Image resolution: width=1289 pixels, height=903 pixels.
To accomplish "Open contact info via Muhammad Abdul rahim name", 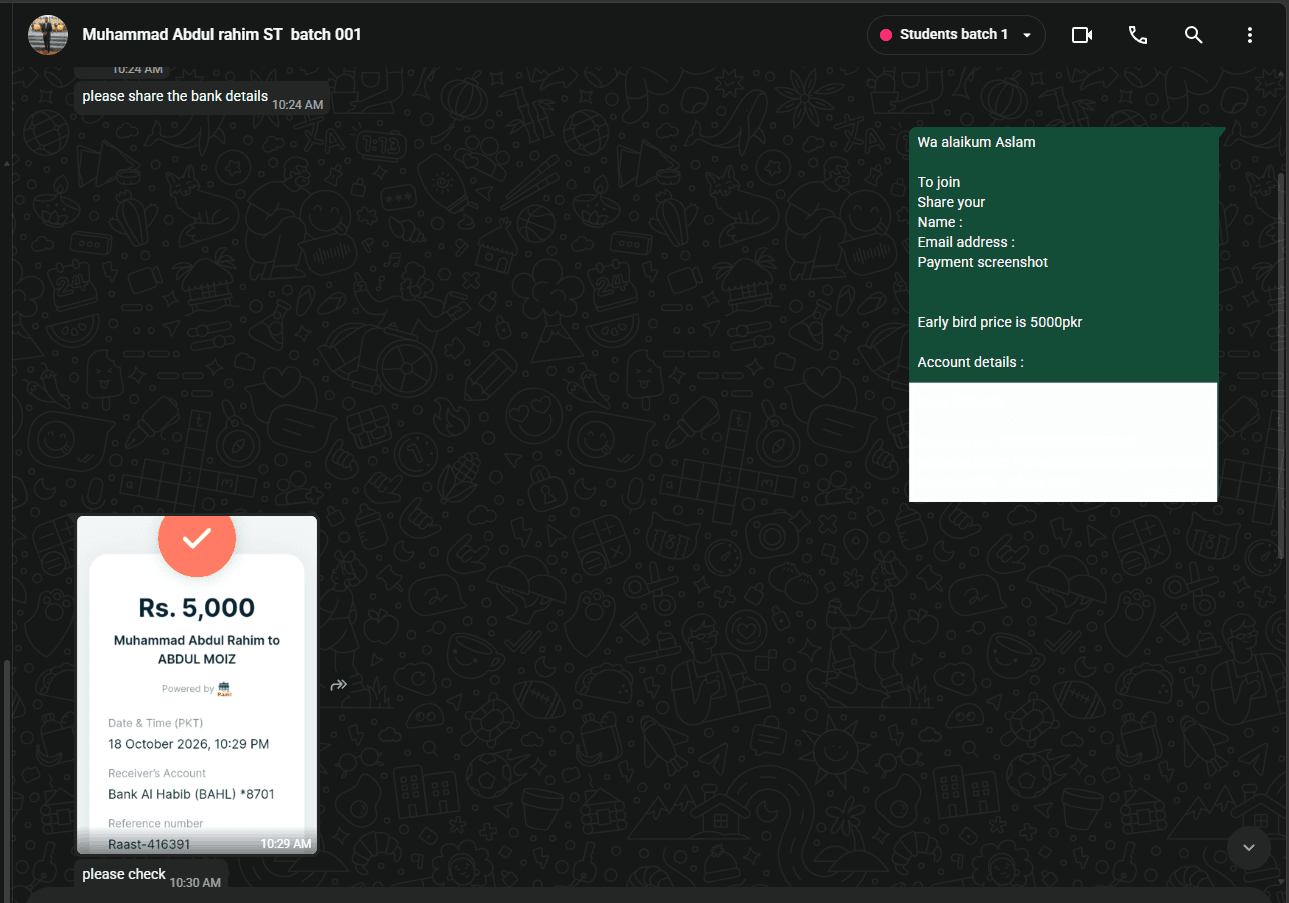I will tap(222, 35).
